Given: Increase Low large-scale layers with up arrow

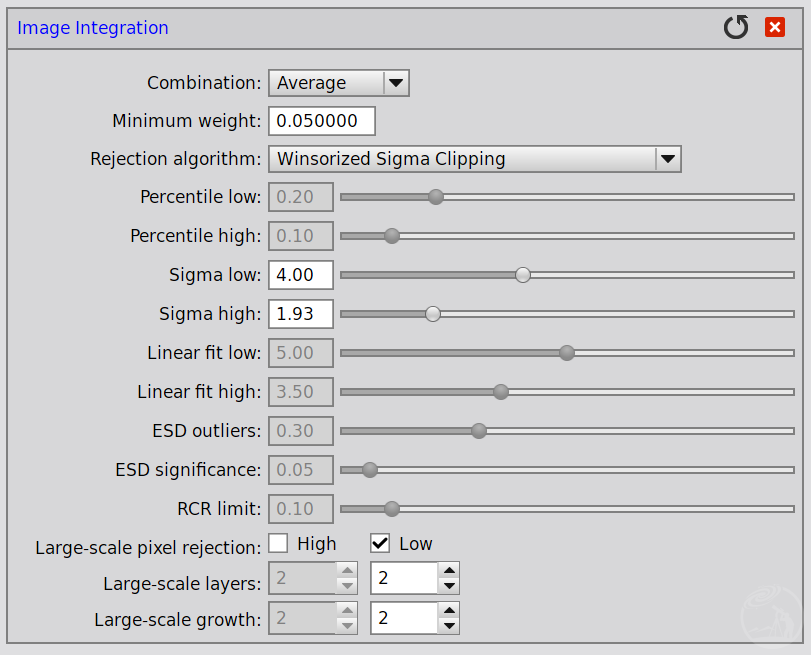Looking at the screenshot, I should pos(450,571).
